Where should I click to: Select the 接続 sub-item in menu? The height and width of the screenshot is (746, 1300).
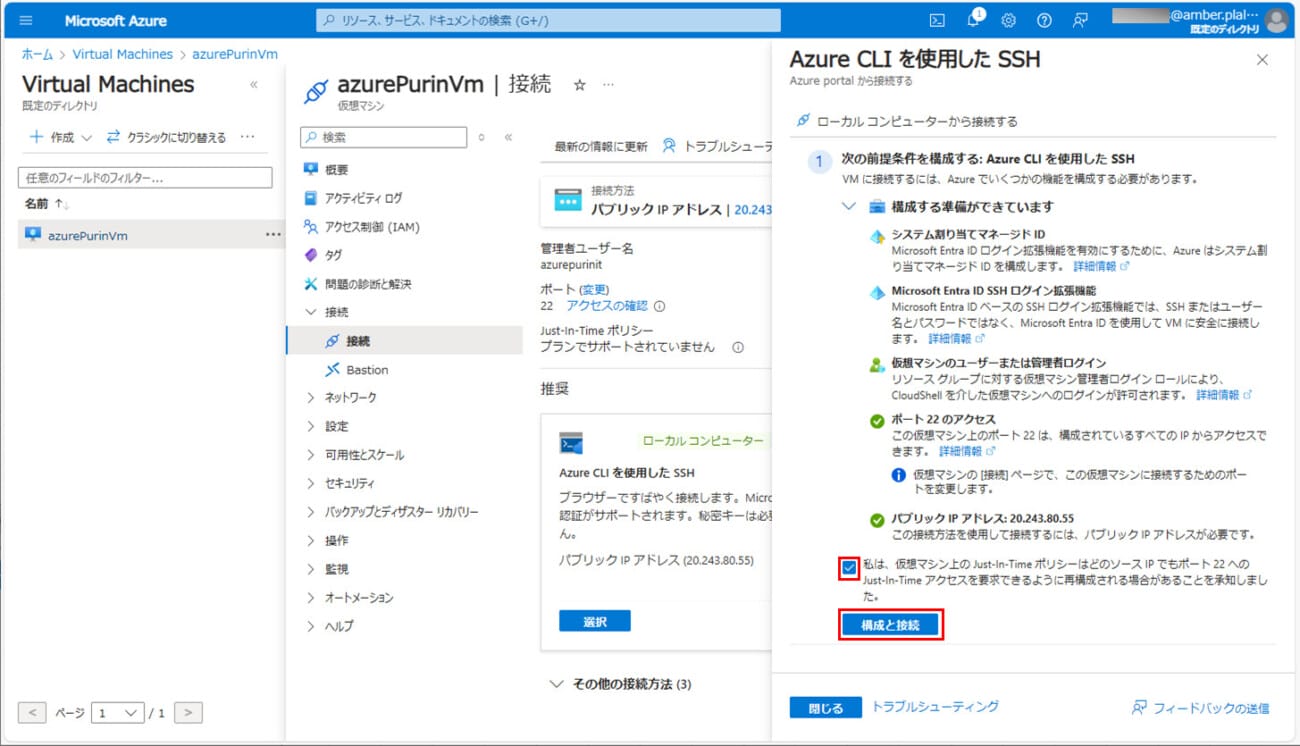(x=404, y=341)
